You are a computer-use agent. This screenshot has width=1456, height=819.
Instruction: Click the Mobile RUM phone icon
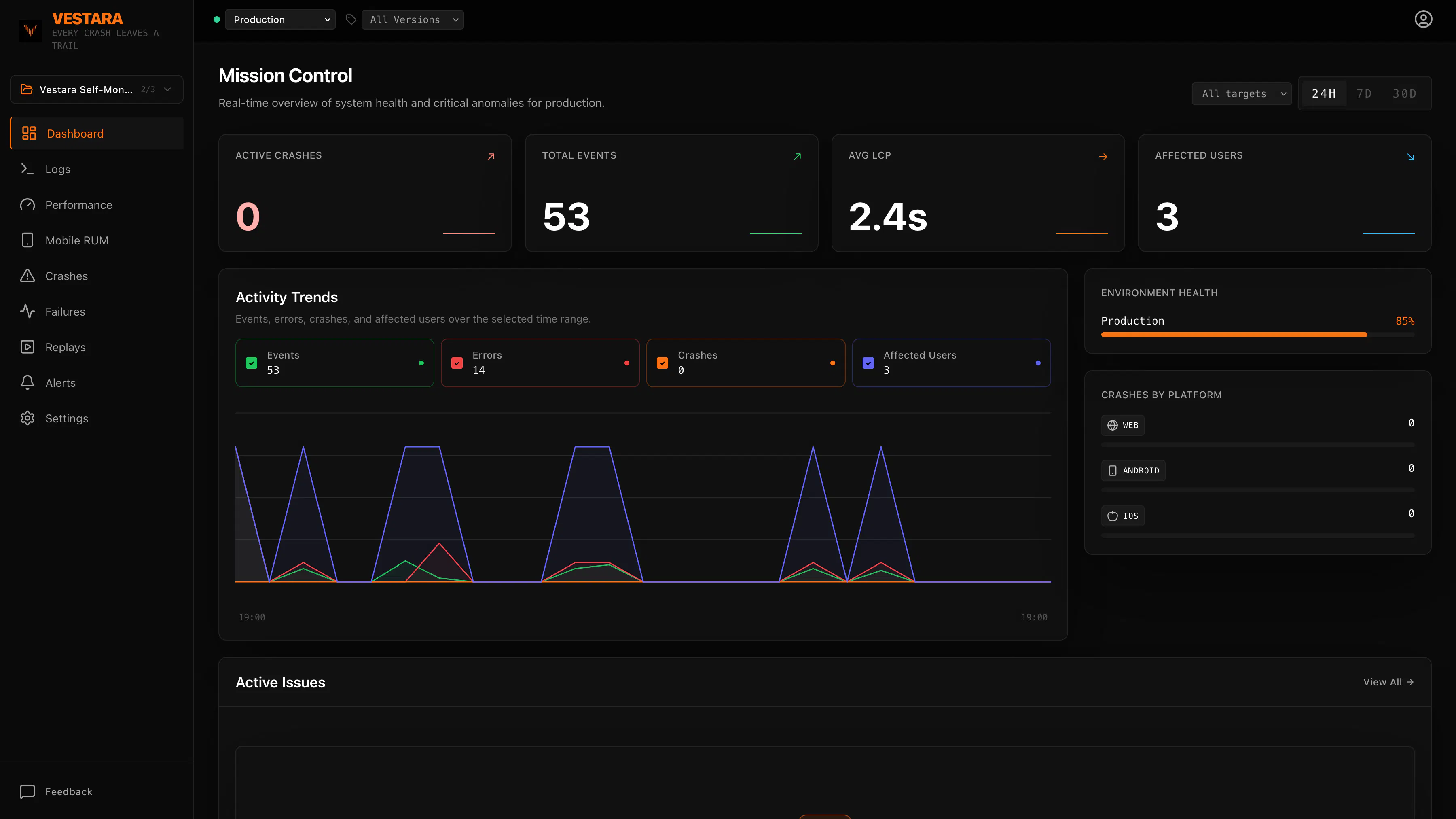[27, 240]
